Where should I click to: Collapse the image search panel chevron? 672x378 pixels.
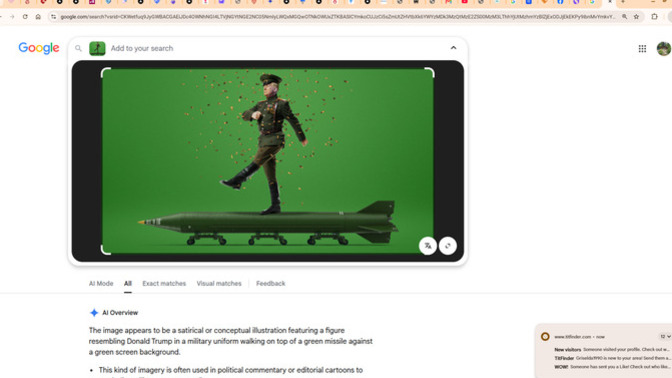453,48
